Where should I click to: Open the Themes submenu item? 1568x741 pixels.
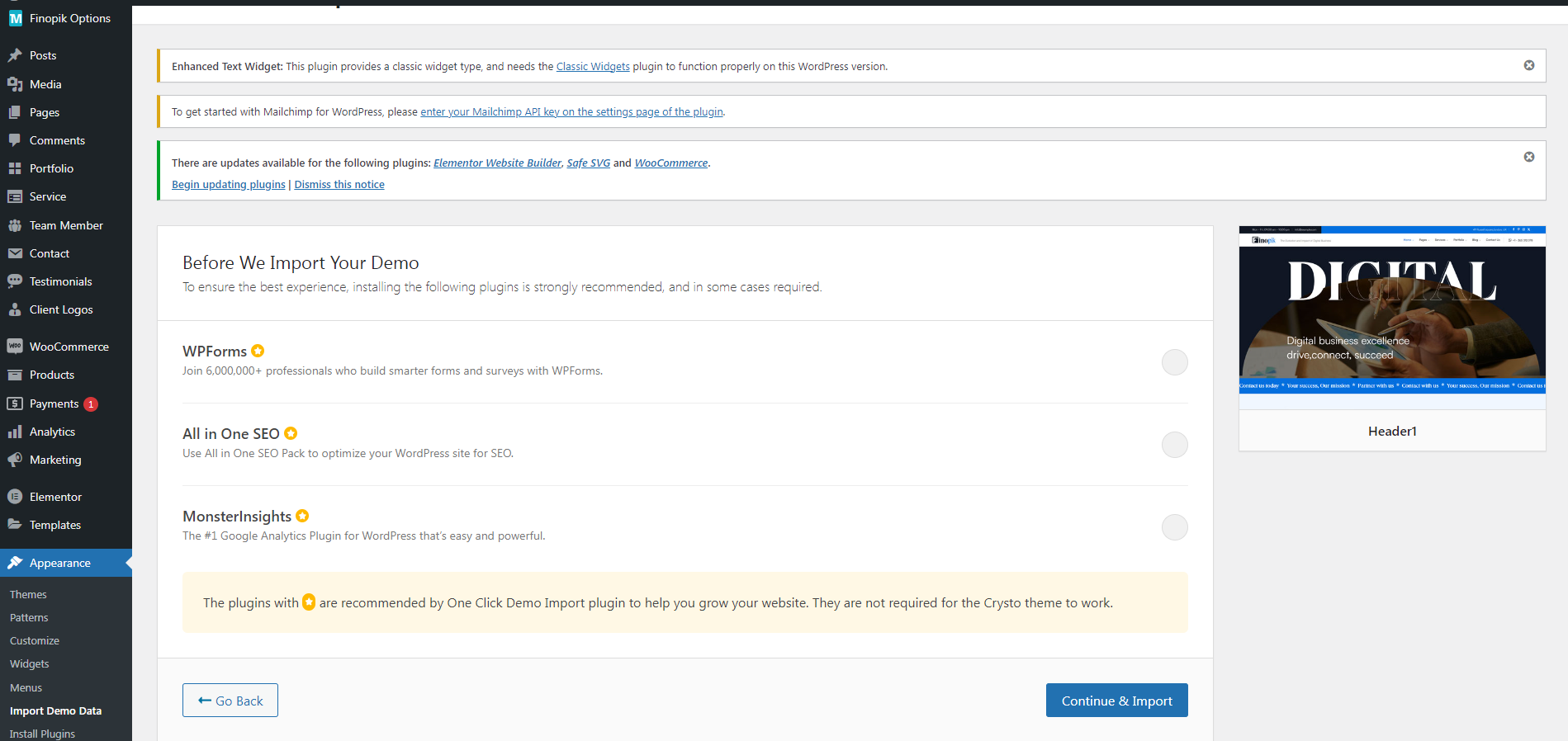[x=28, y=594]
